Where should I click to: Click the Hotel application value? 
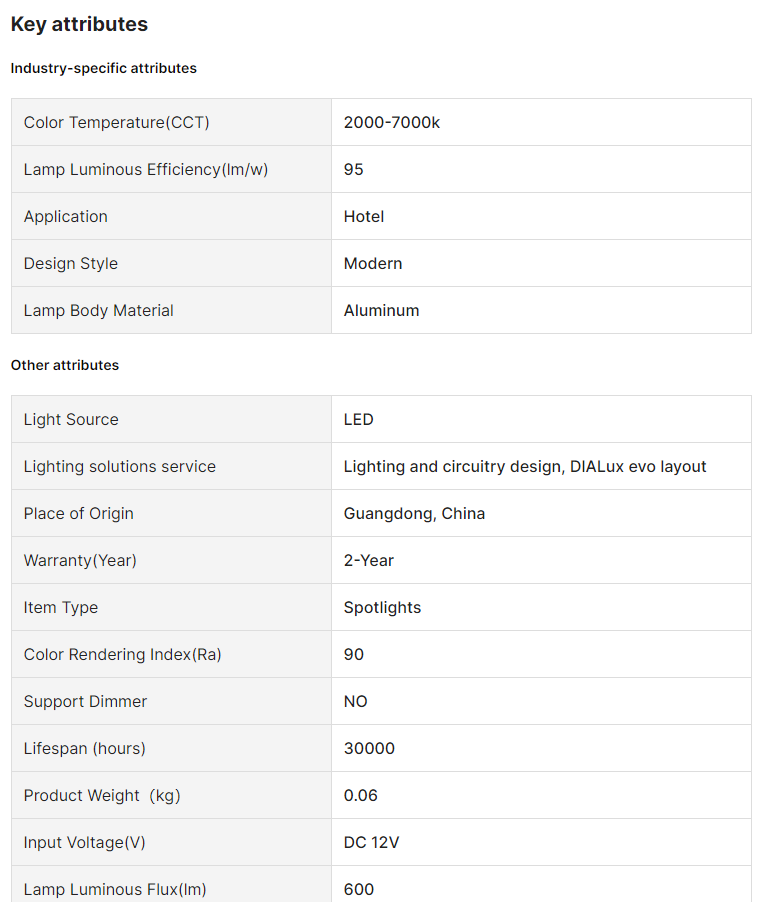[364, 216]
